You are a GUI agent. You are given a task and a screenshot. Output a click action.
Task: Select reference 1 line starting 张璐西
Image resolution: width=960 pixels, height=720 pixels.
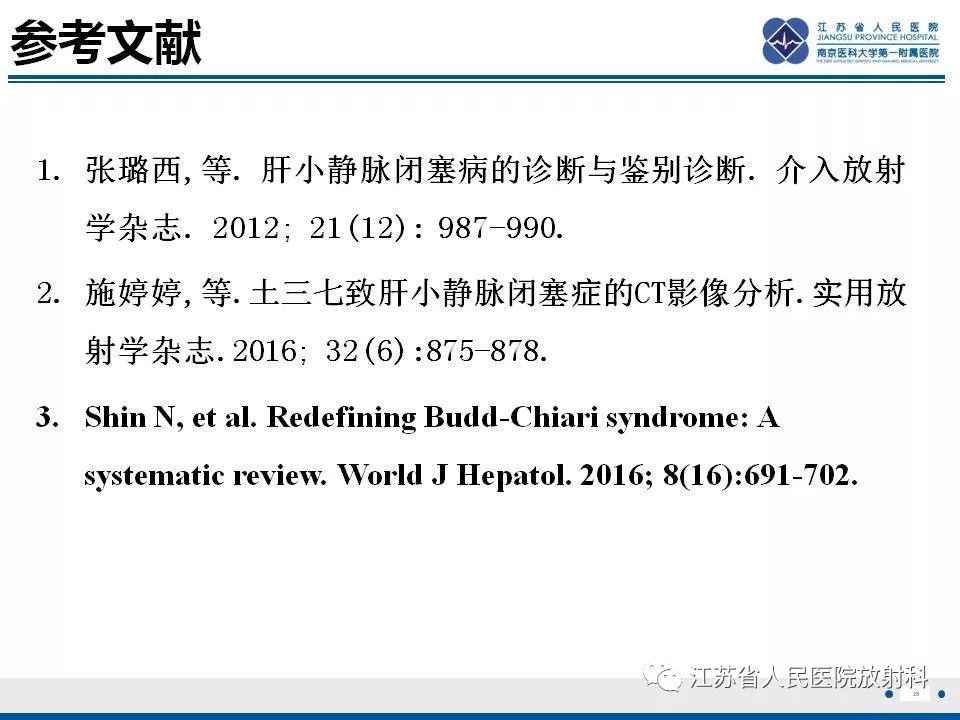tap(495, 170)
